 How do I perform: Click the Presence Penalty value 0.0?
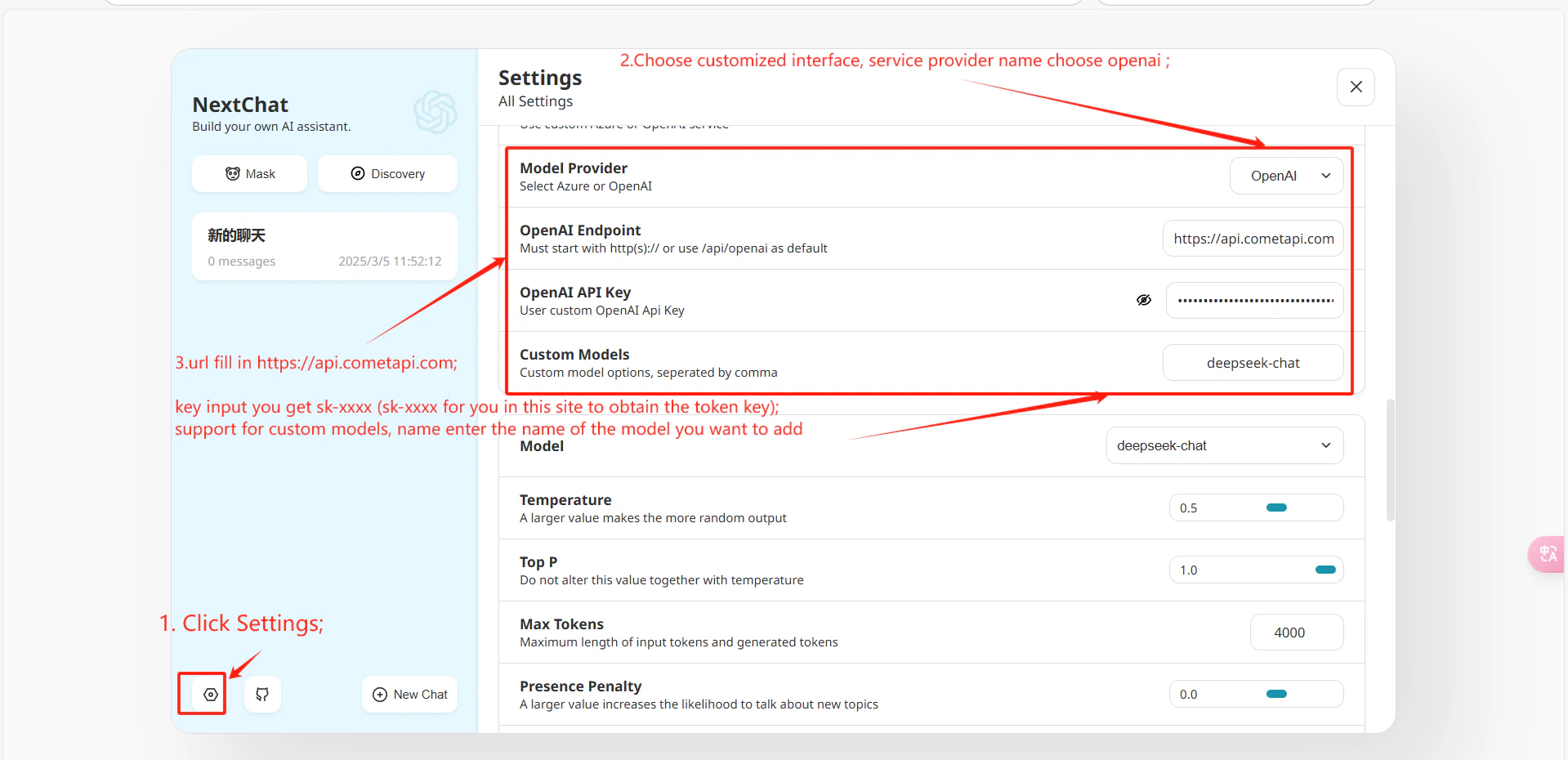tap(1188, 695)
